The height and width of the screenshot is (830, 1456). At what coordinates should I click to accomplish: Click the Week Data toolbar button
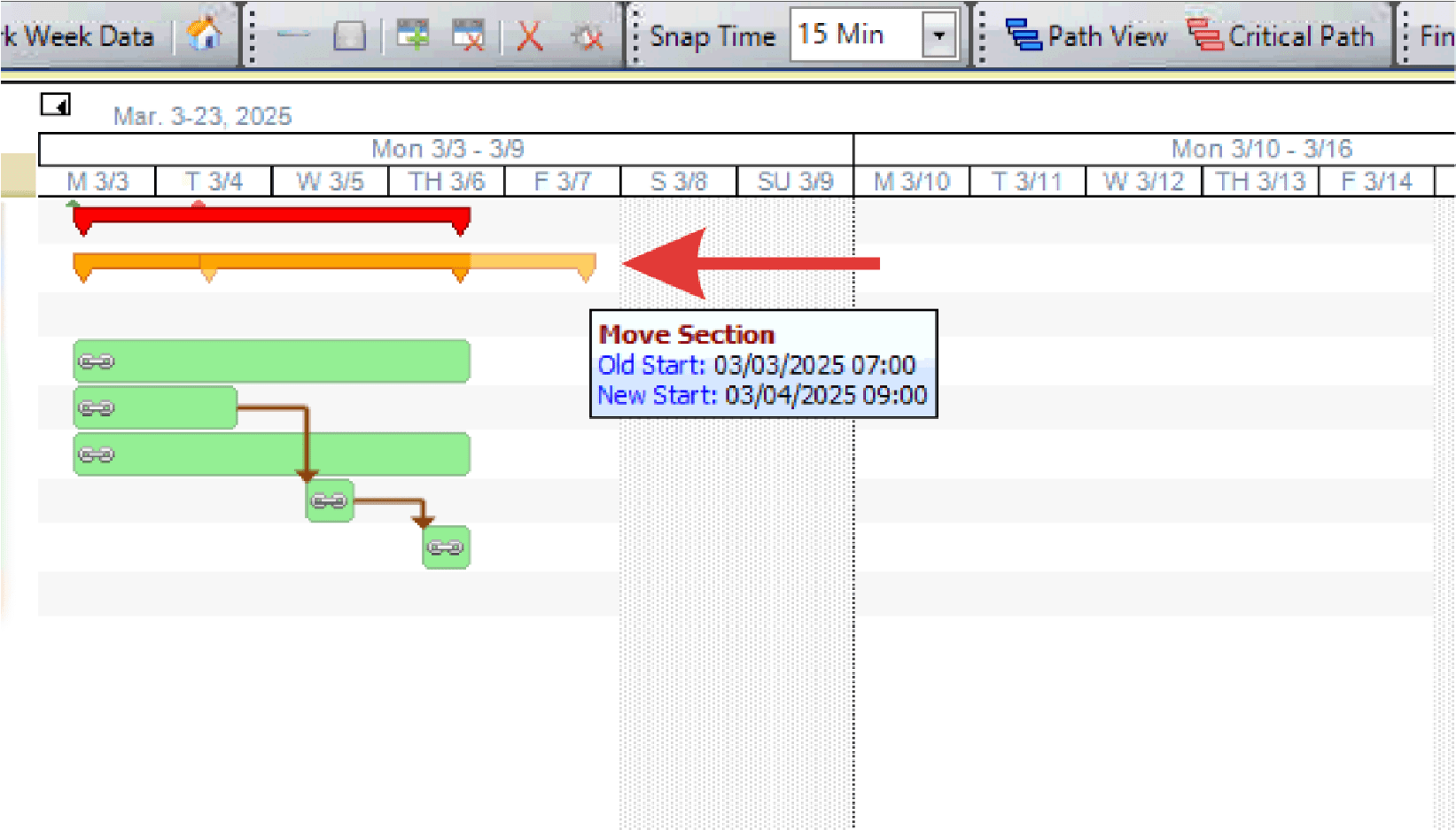(x=84, y=36)
